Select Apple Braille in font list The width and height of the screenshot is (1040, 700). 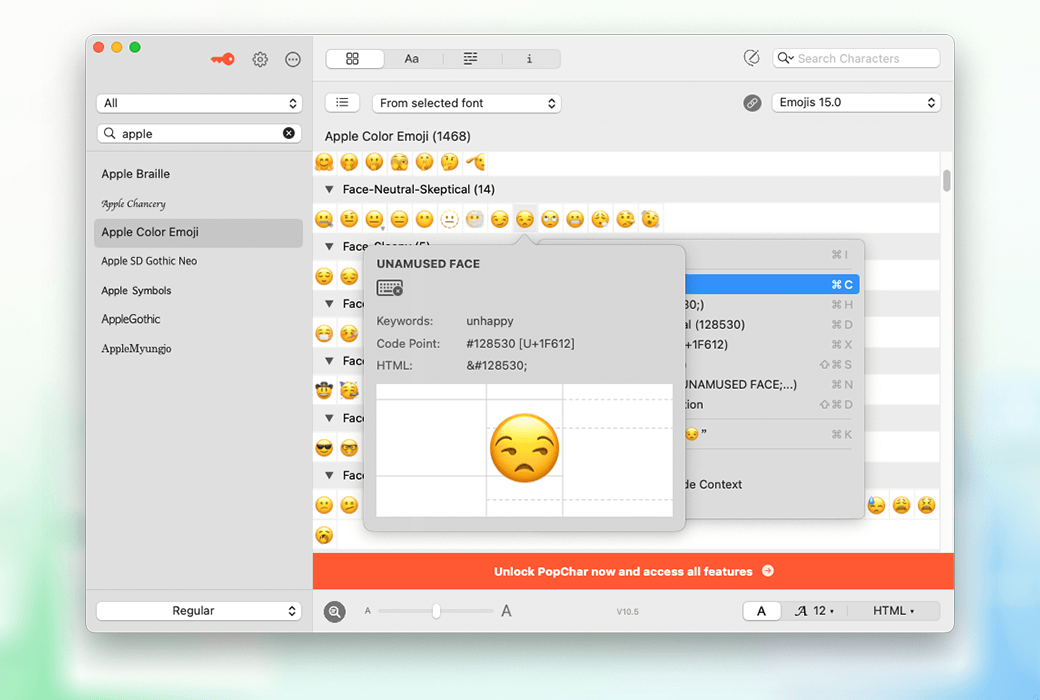[136, 174]
